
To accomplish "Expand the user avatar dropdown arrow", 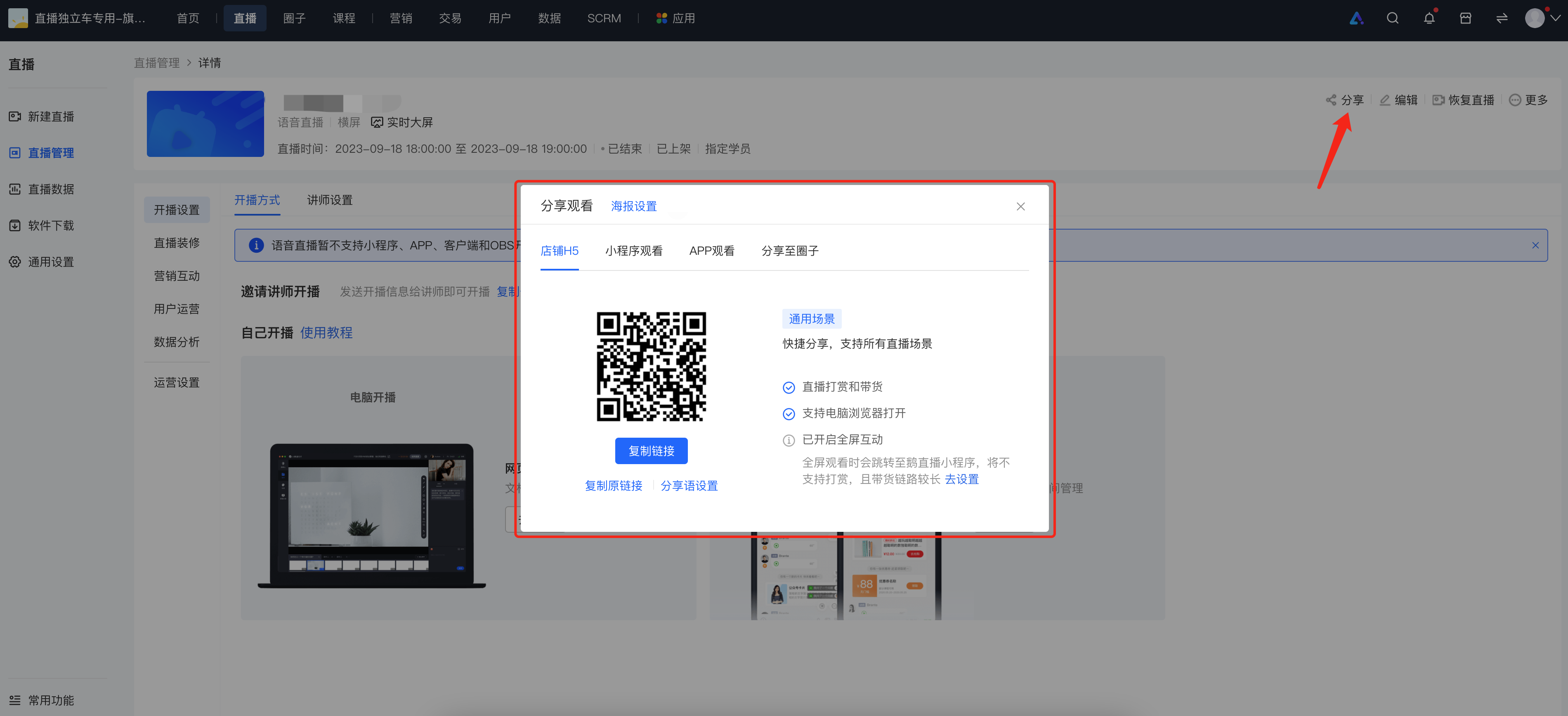I will [1555, 18].
